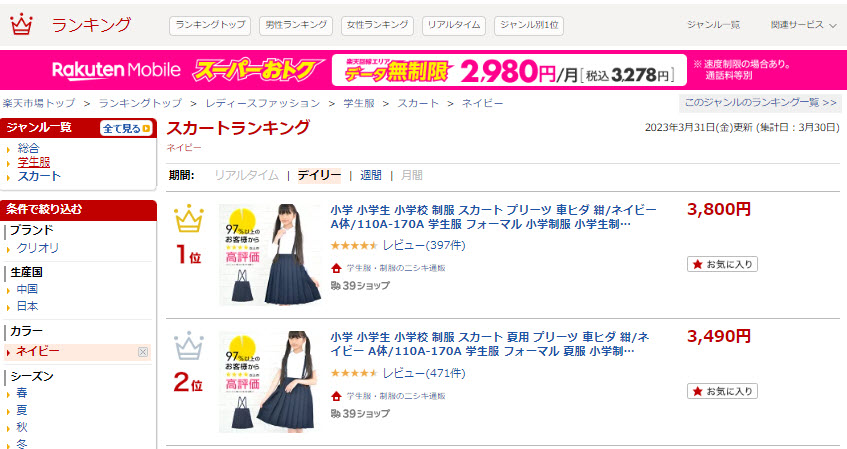This screenshot has width=847, height=449.
Task: Switch to 週間 ranking period
Action: pos(371,175)
